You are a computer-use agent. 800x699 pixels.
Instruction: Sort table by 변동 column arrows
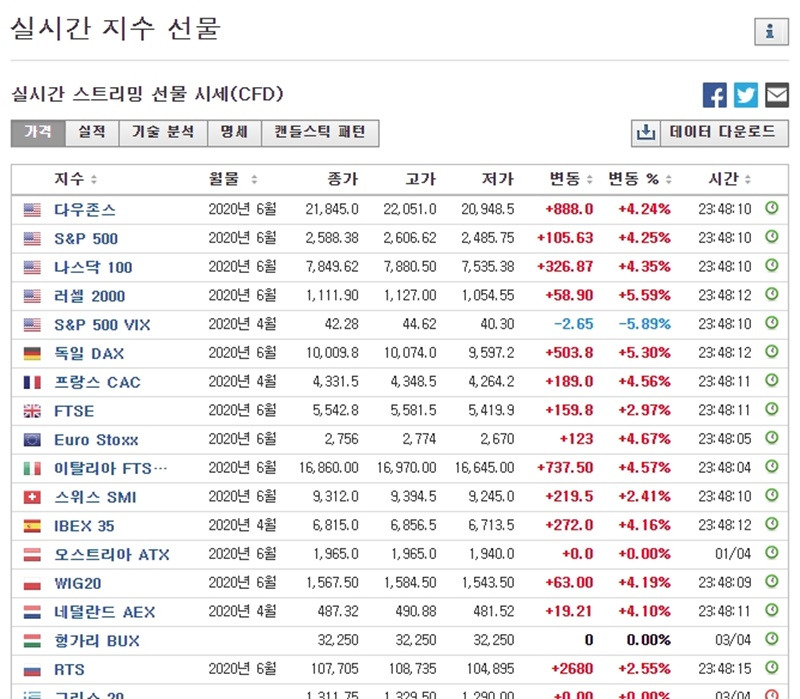[590, 179]
